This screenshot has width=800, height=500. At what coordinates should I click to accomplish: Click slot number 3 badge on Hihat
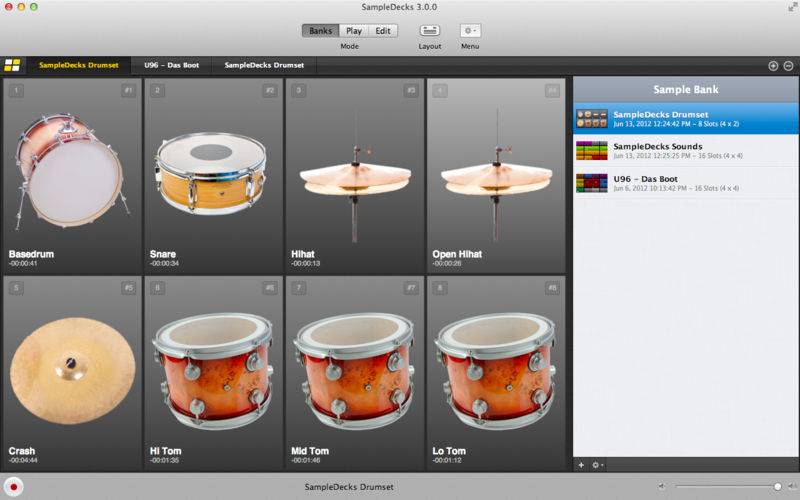[298, 91]
